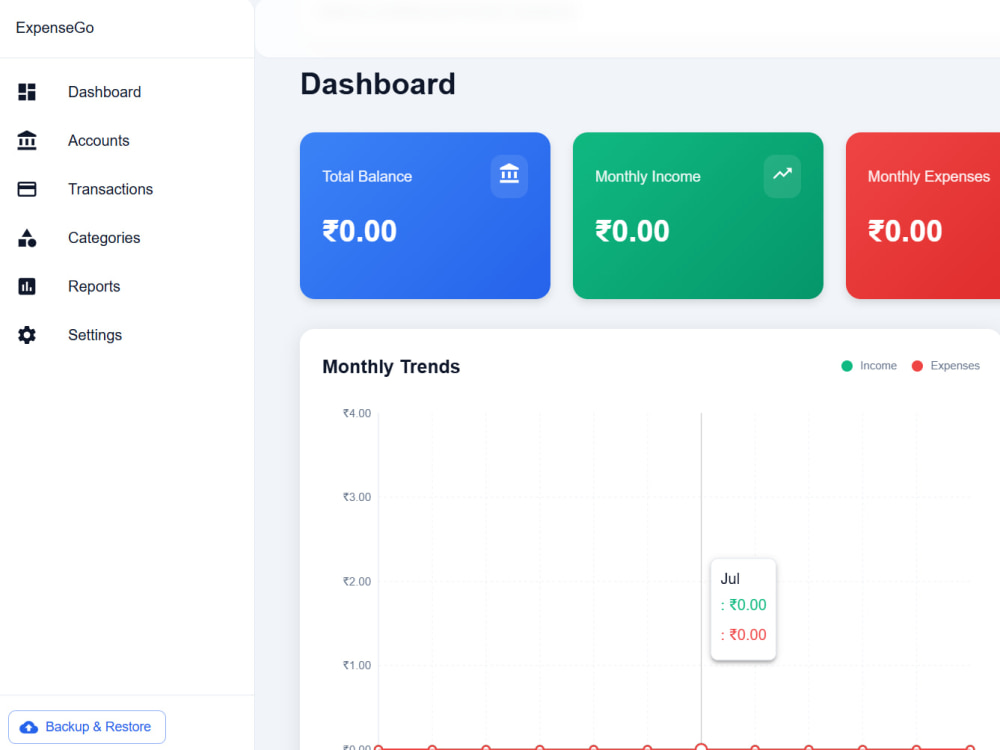The height and width of the screenshot is (750, 1000).
Task: Click the Settings gear icon
Action: 27,335
